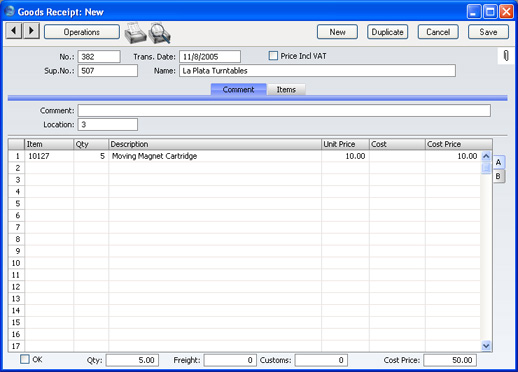The height and width of the screenshot is (372, 518).
Task: Go to the next record arrow
Action: tap(31, 31)
